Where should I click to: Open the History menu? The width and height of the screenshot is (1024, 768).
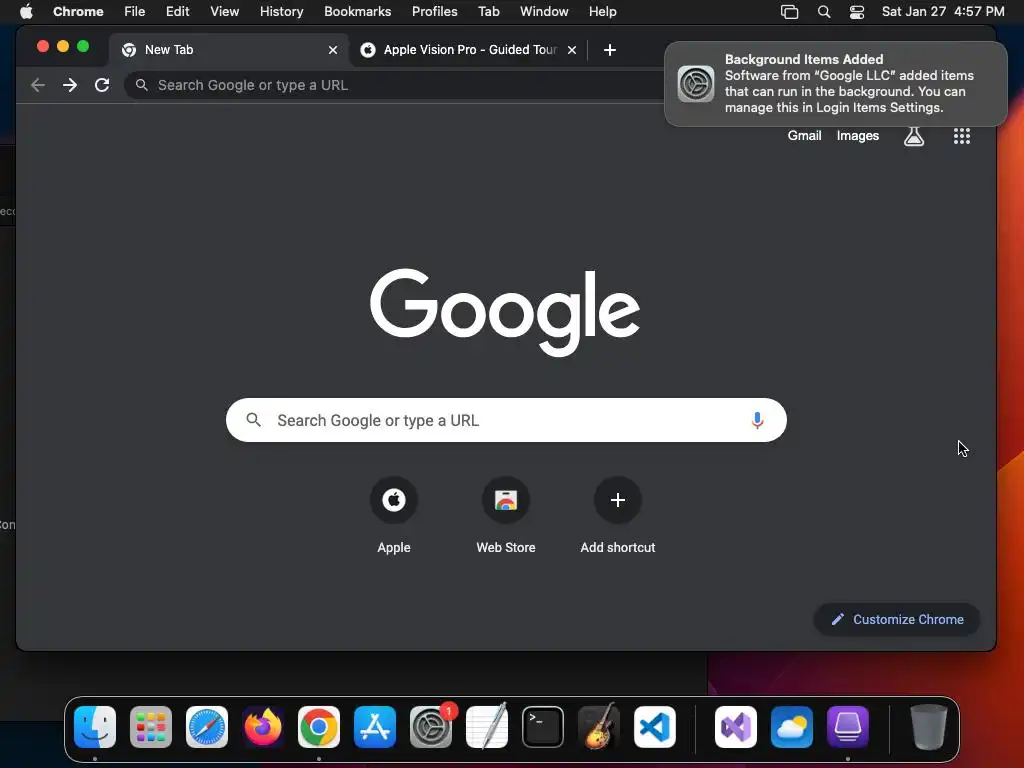pyautogui.click(x=281, y=11)
